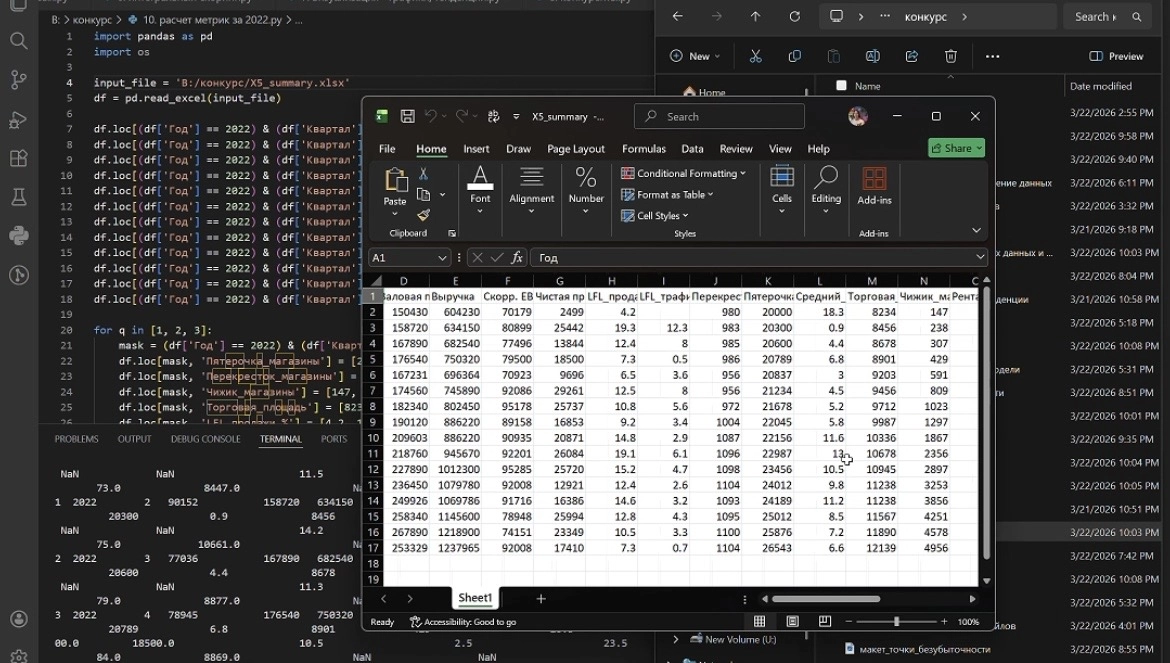
Task: Click Save icon in Excel title bar
Action: (x=407, y=116)
